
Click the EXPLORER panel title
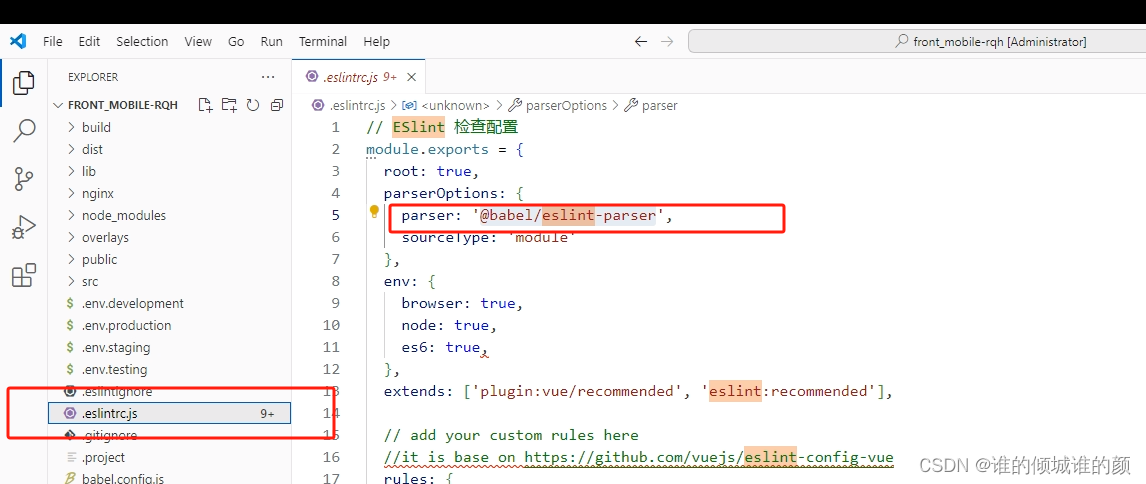point(93,77)
